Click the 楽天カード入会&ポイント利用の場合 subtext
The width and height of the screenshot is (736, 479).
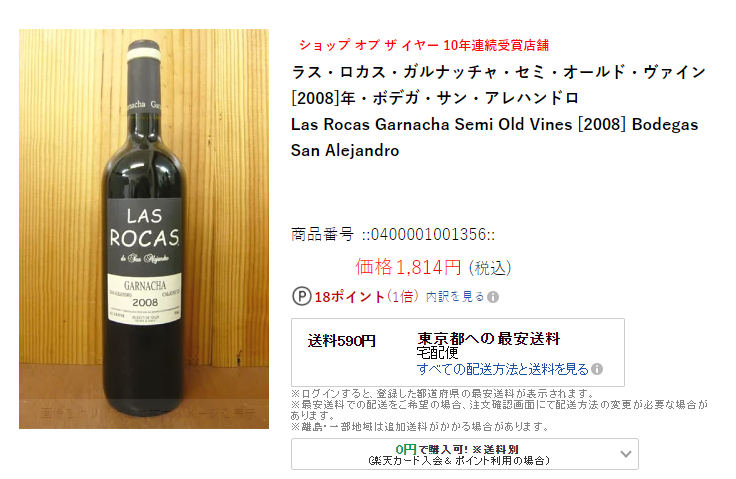click(459, 461)
